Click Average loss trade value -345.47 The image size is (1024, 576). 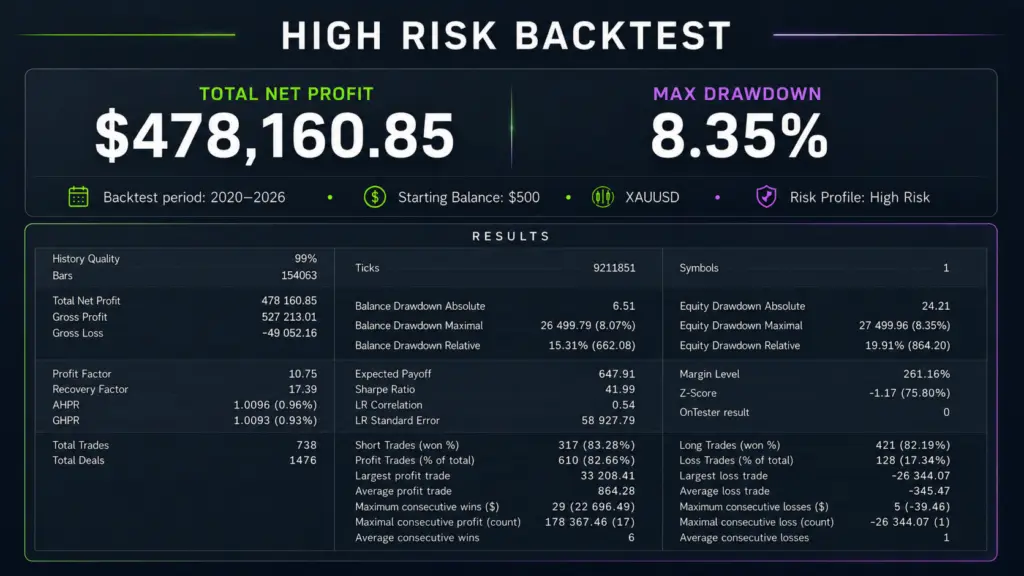point(929,491)
